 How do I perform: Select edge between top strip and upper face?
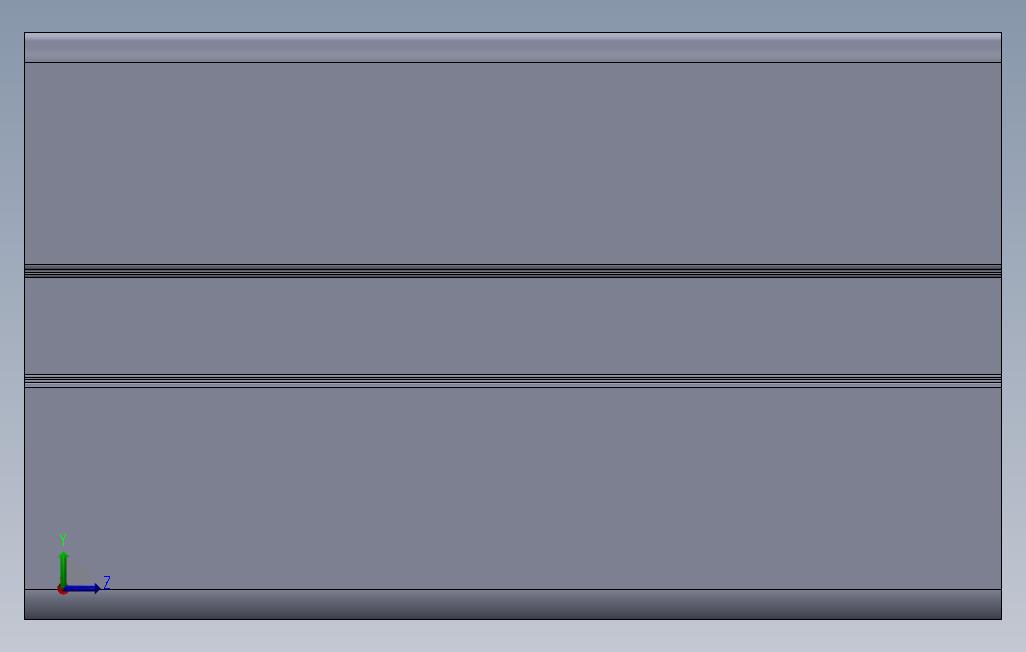[513, 63]
